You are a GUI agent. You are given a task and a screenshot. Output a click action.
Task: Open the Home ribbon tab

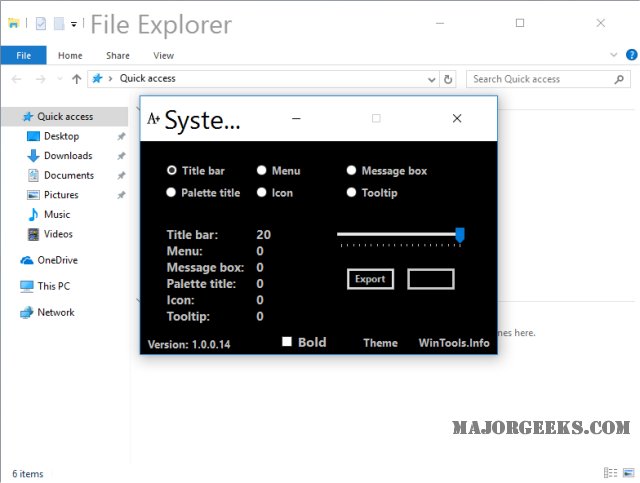point(70,56)
